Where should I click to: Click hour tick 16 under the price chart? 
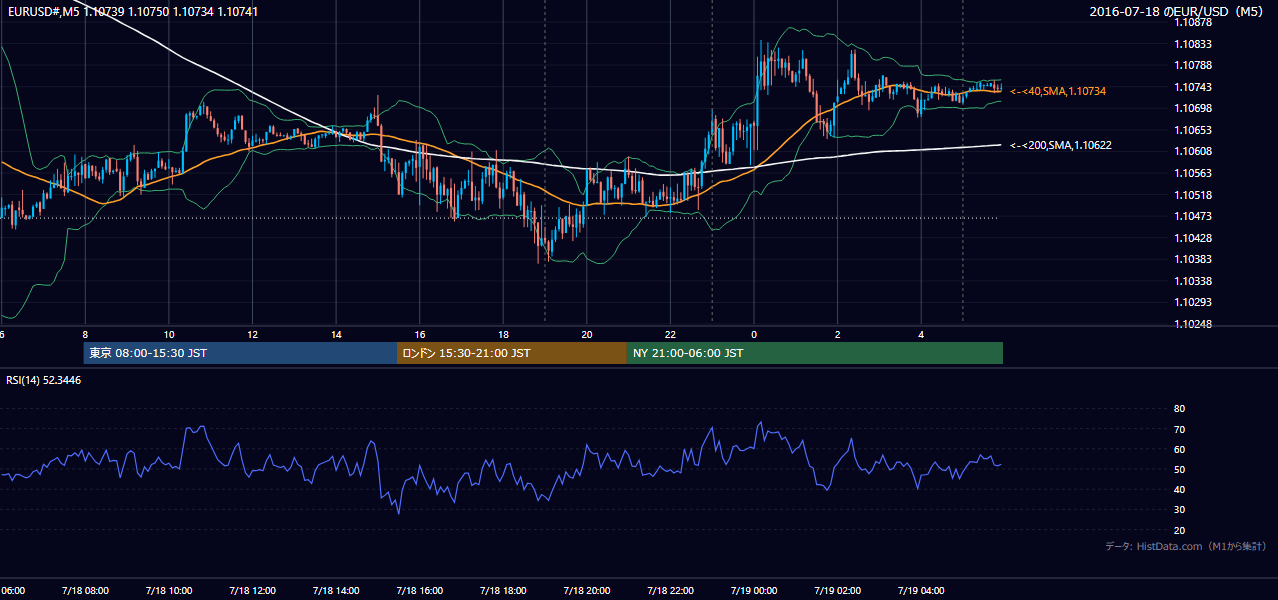[420, 334]
